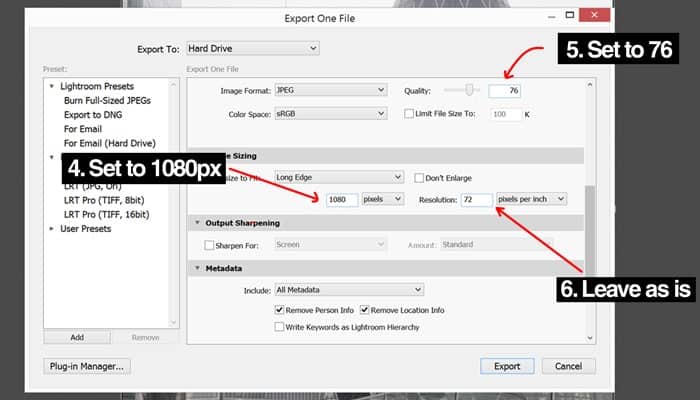Open the Long Edge resize dropdown
Screen dimensions: 700x400
point(339,177)
